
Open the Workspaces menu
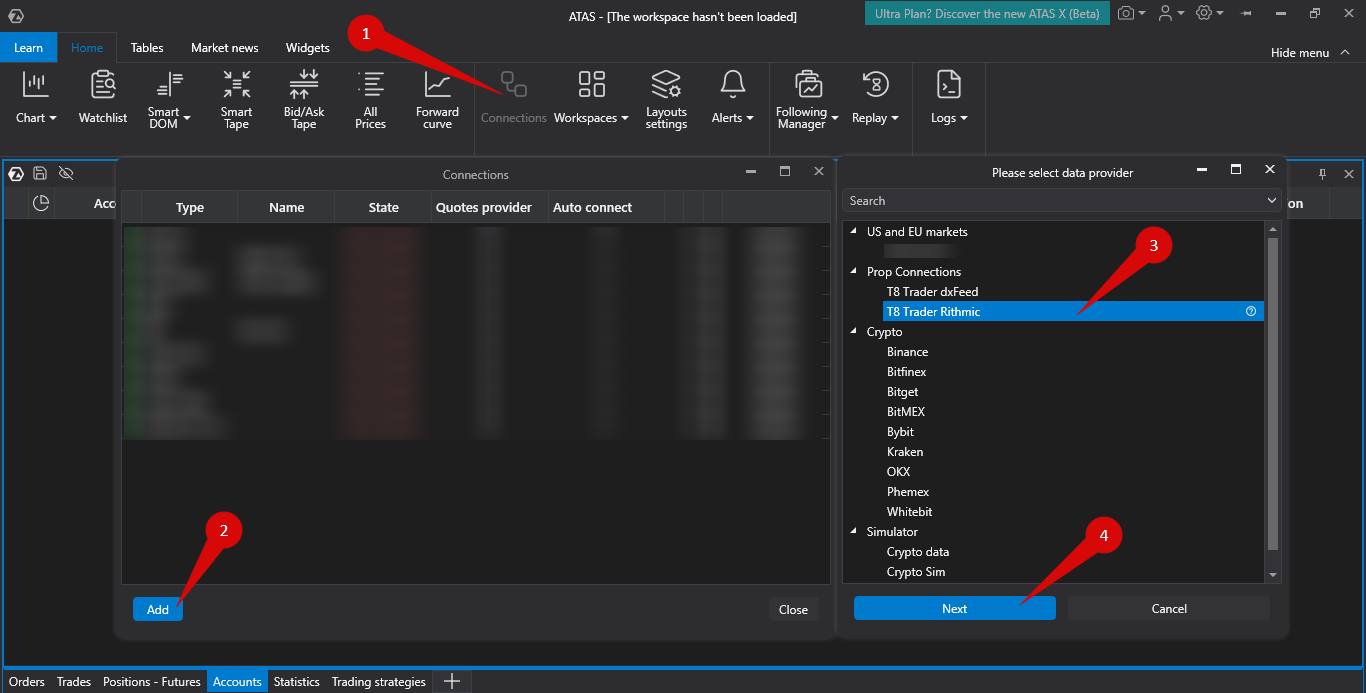point(592,98)
